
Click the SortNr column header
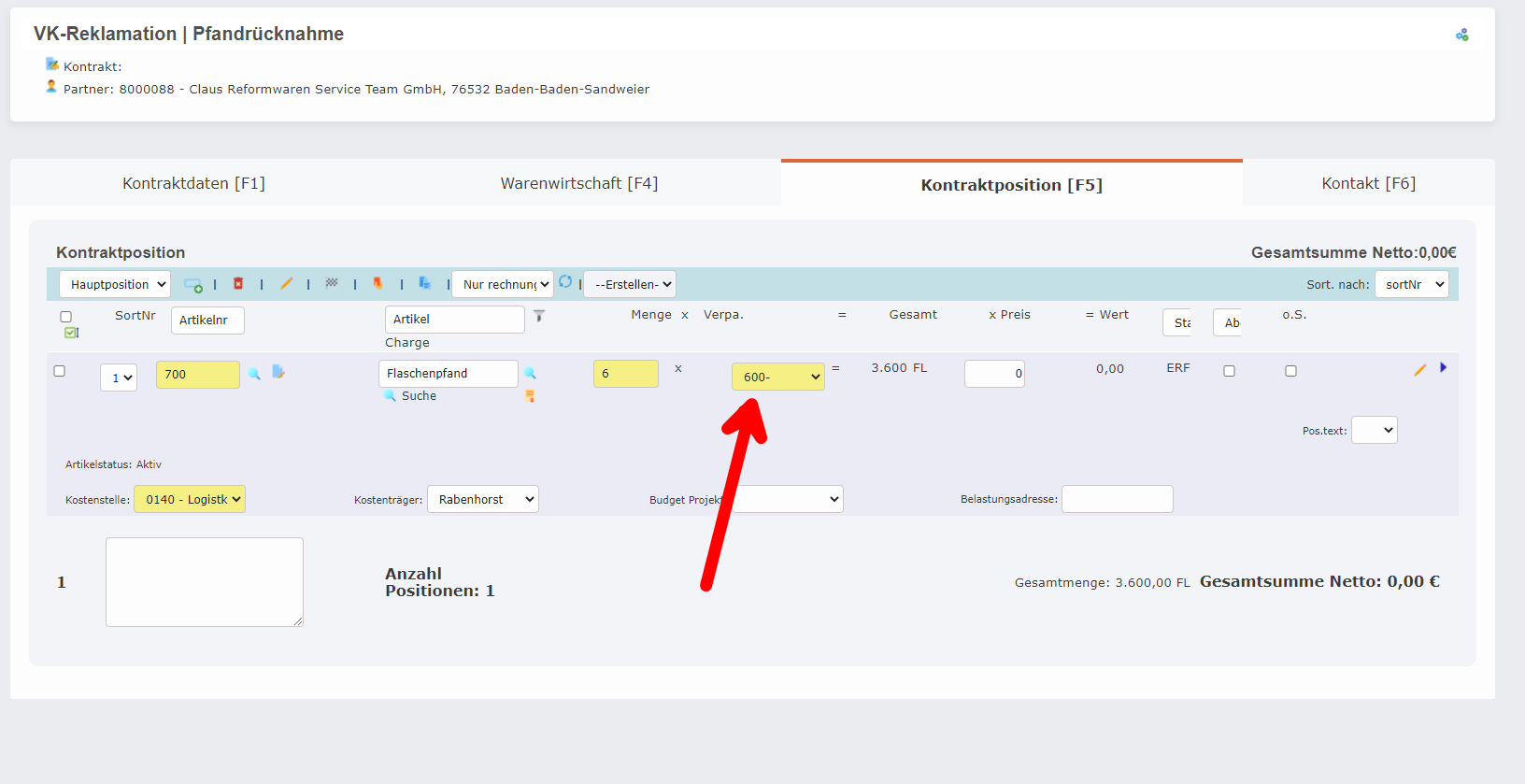click(x=135, y=316)
